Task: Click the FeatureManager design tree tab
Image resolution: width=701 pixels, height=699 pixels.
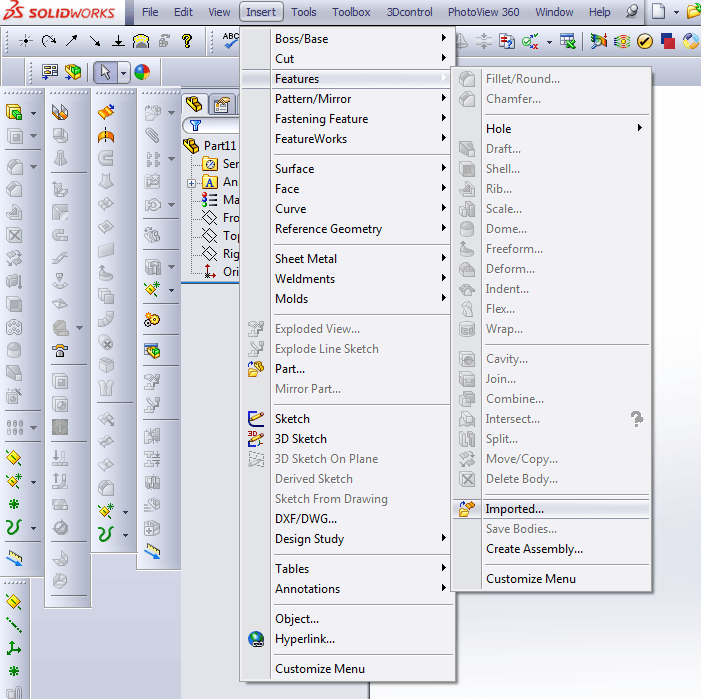Action: tap(194, 104)
